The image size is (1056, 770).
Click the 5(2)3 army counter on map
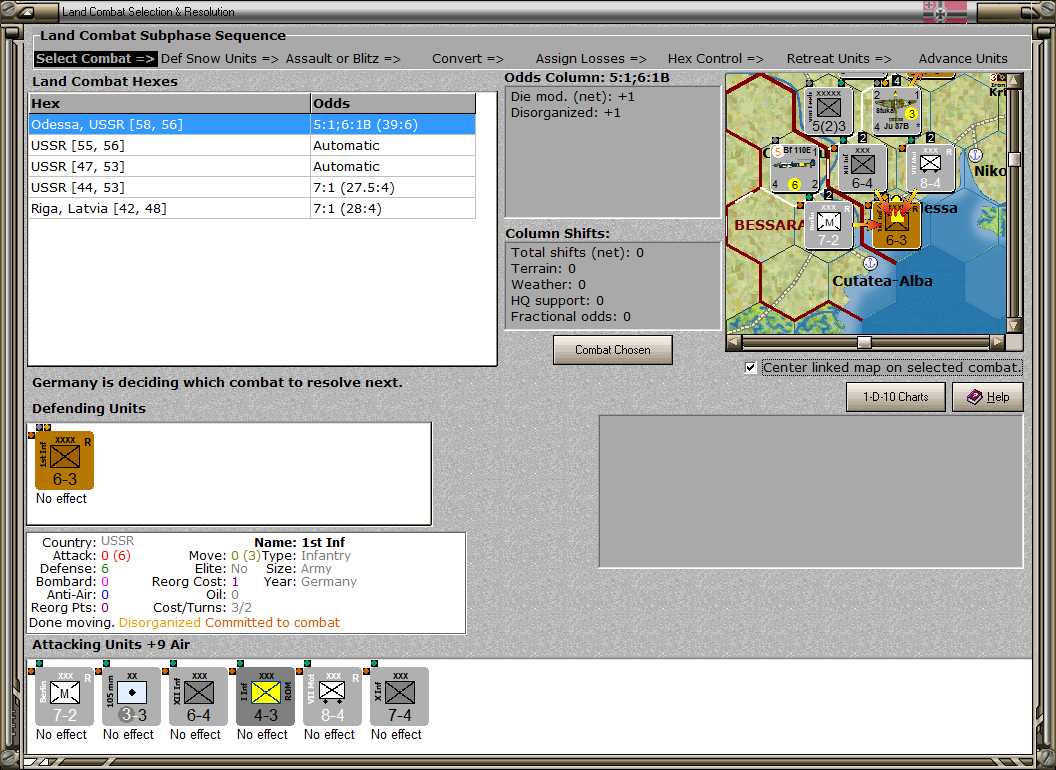tap(828, 110)
